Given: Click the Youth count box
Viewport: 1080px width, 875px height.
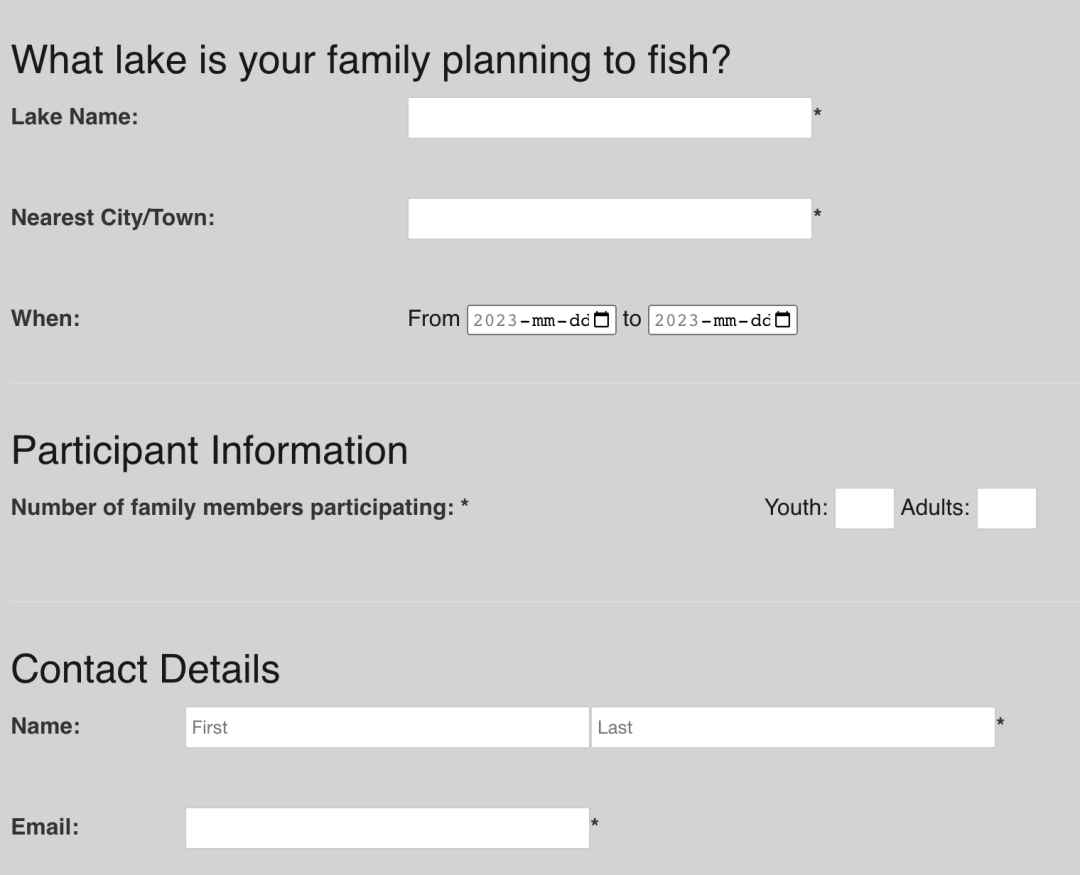Looking at the screenshot, I should coord(864,508).
